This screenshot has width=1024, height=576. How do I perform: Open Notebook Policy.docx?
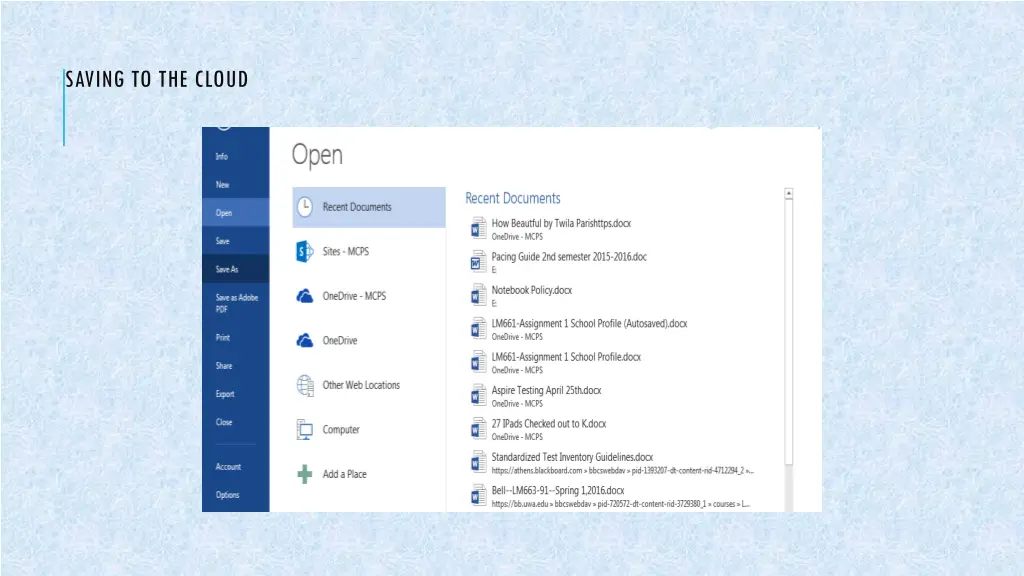[x=532, y=290]
